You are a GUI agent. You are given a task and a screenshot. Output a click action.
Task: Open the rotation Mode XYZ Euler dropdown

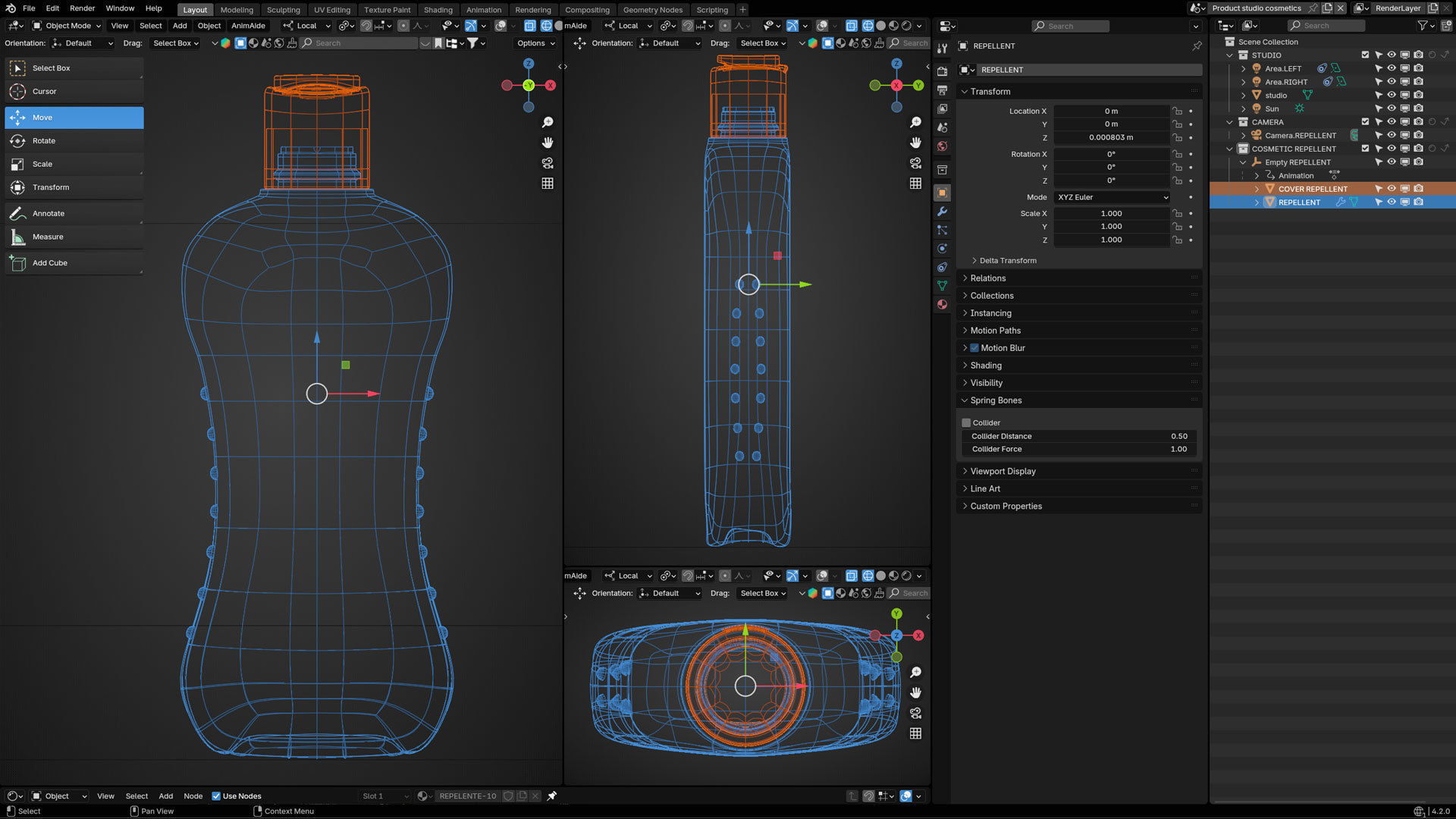click(1112, 197)
